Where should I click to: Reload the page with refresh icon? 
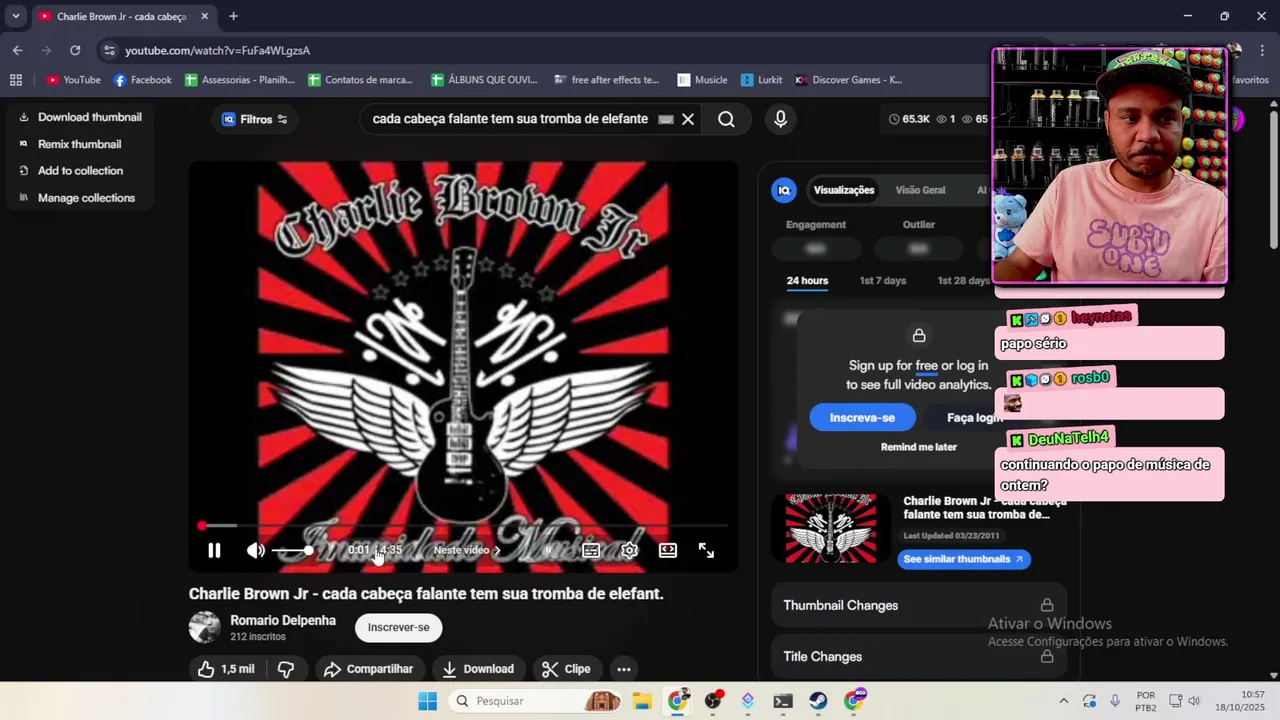click(x=75, y=50)
